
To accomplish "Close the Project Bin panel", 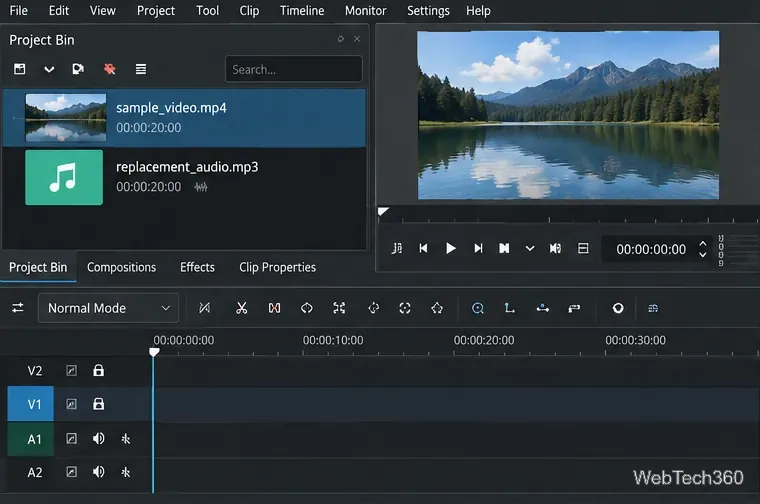I will click(357, 39).
